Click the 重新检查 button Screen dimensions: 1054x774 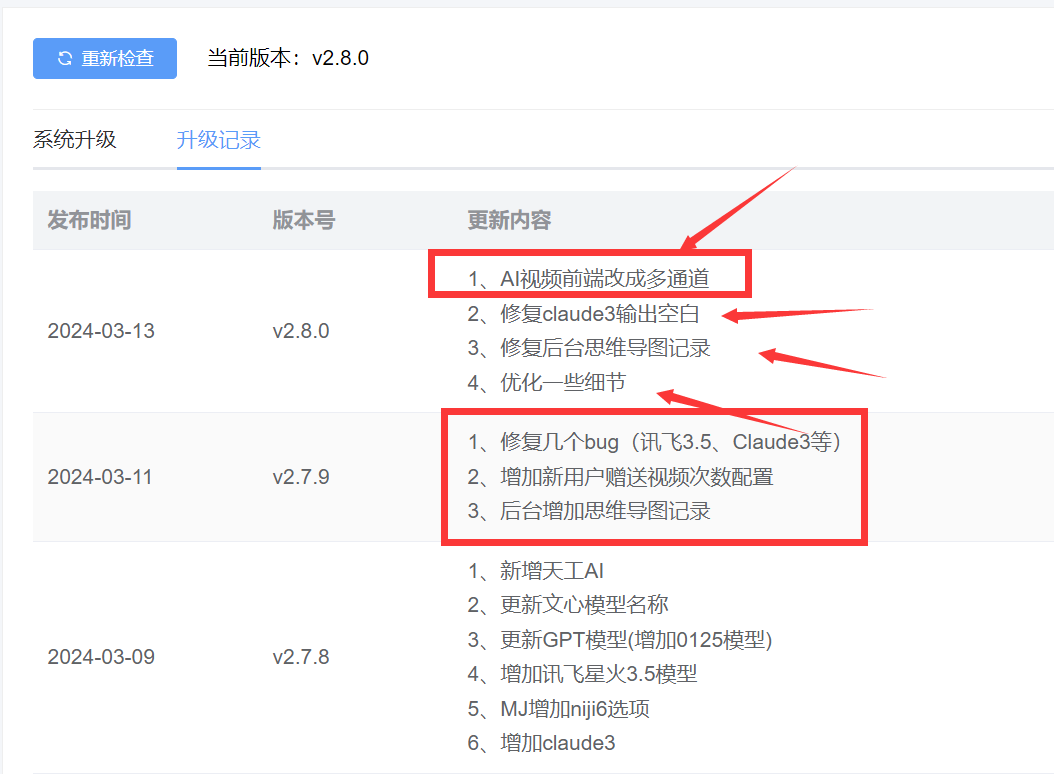click(x=105, y=59)
